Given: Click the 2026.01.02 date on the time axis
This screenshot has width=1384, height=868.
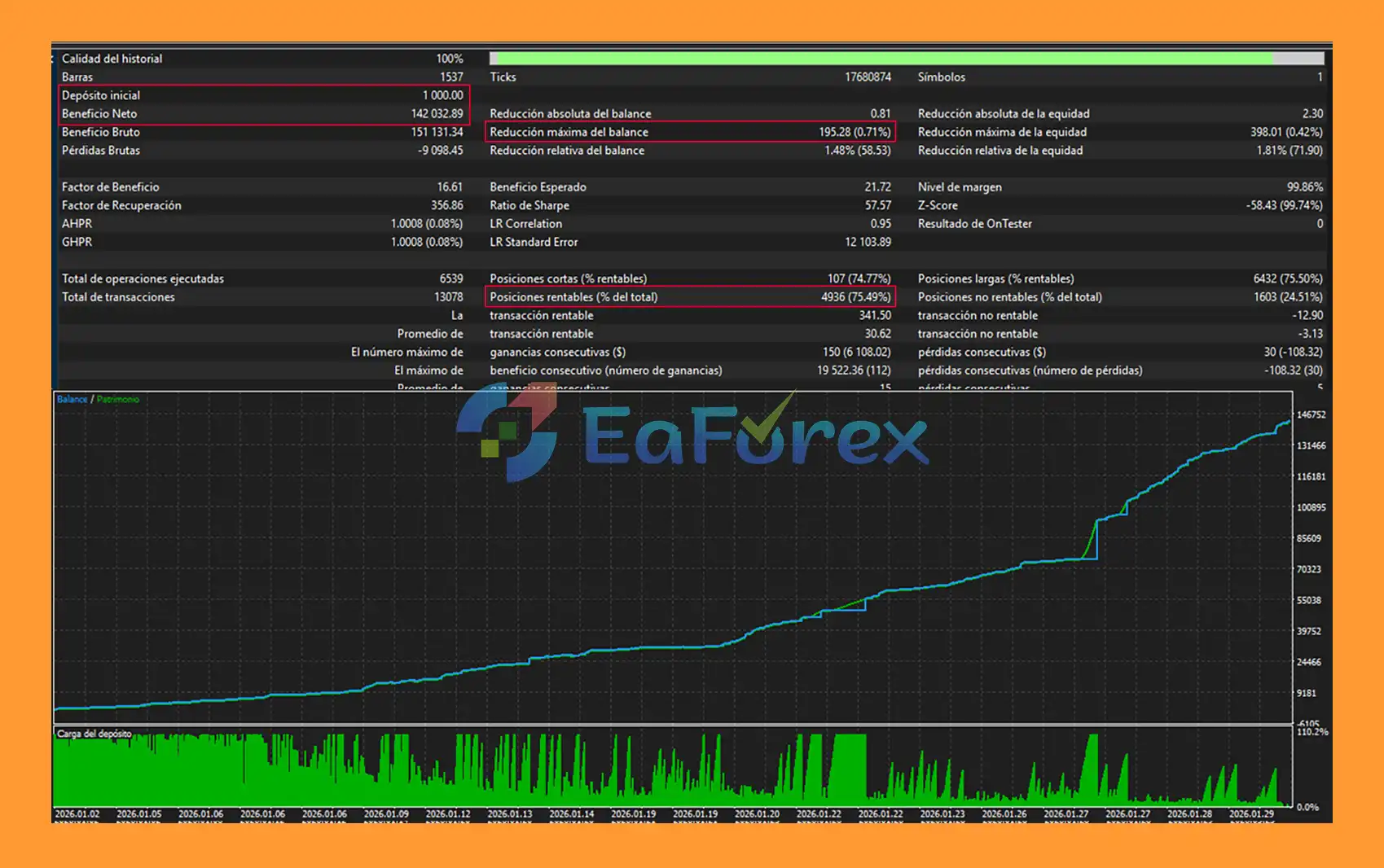Looking at the screenshot, I should [x=77, y=813].
